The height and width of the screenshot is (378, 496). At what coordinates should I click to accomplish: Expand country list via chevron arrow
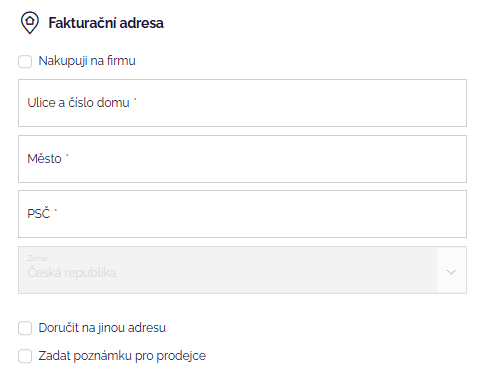pyautogui.click(x=451, y=272)
